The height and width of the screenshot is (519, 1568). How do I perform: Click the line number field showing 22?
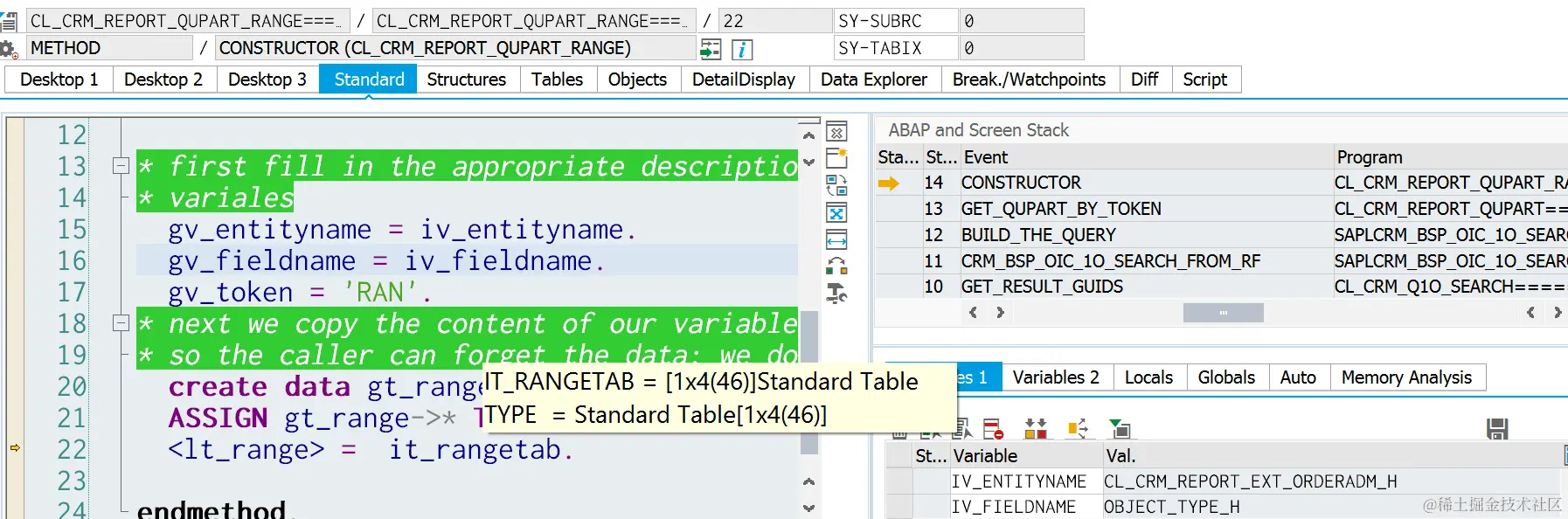[x=775, y=21]
